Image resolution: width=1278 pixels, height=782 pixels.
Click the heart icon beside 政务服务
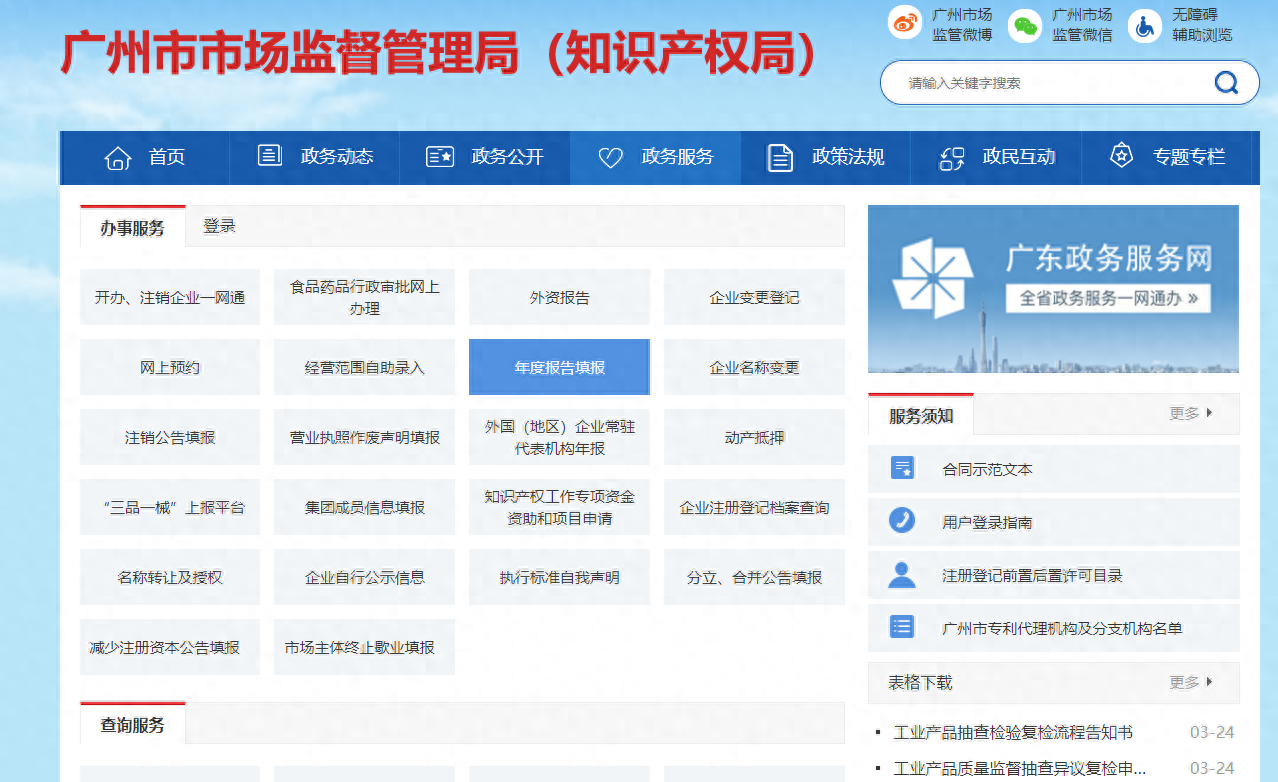(x=610, y=157)
